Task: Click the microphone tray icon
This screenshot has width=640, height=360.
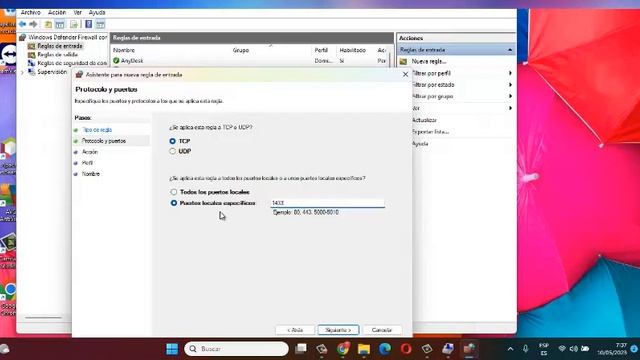Action: pyautogui.click(x=526, y=349)
